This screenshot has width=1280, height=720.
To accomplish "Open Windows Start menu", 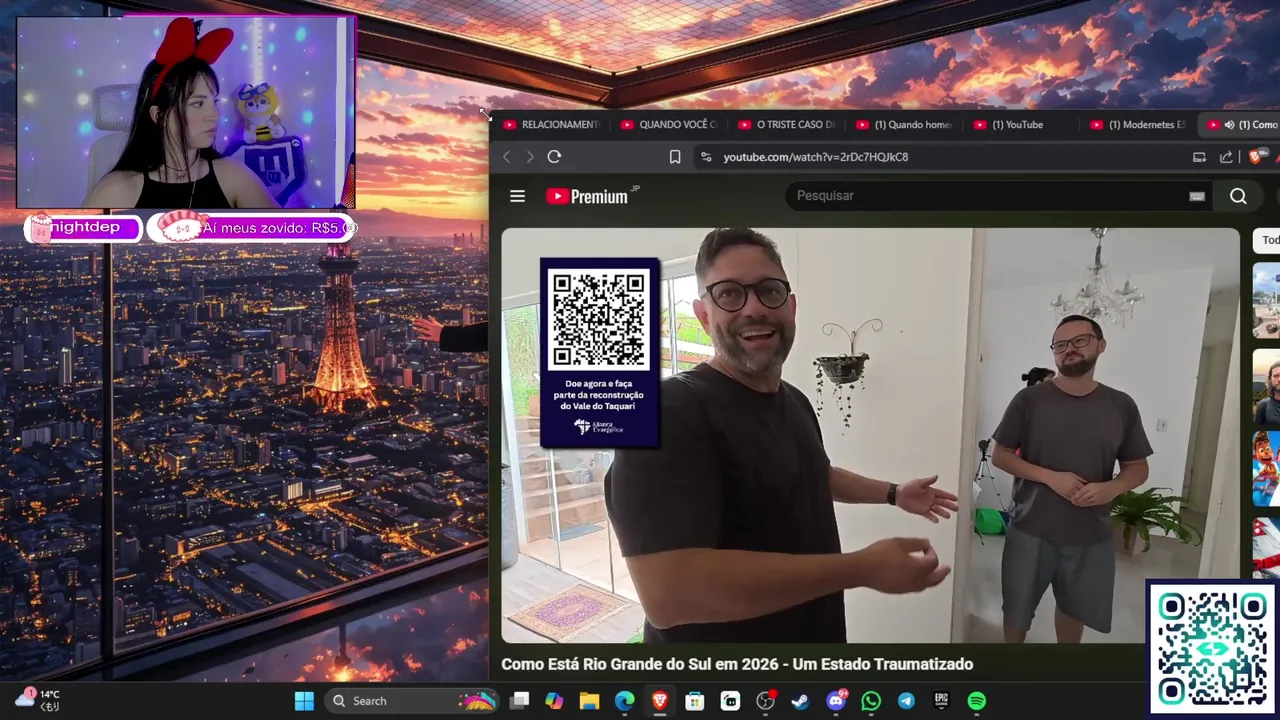I will (304, 701).
